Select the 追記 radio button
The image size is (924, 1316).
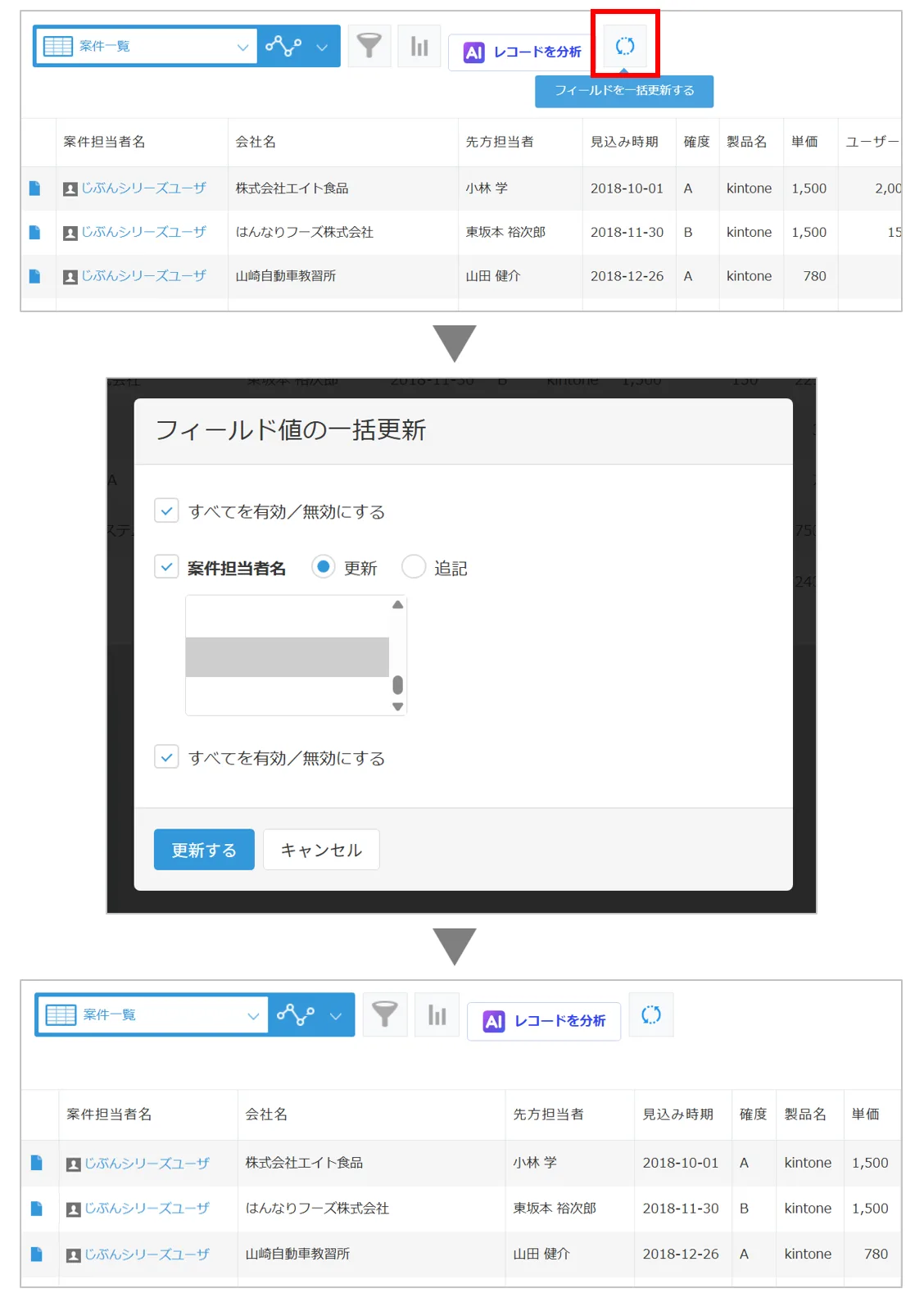pyautogui.click(x=414, y=566)
